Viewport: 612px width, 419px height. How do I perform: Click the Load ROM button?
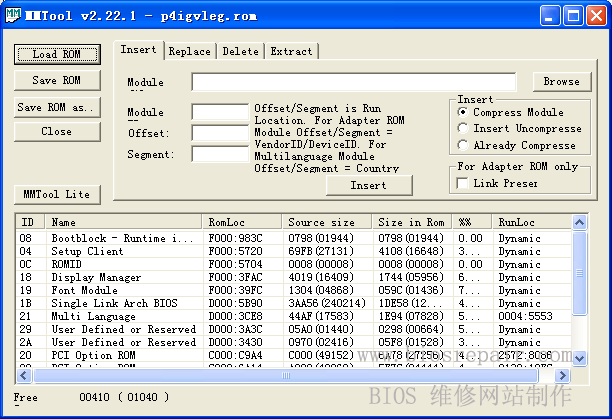tap(57, 54)
